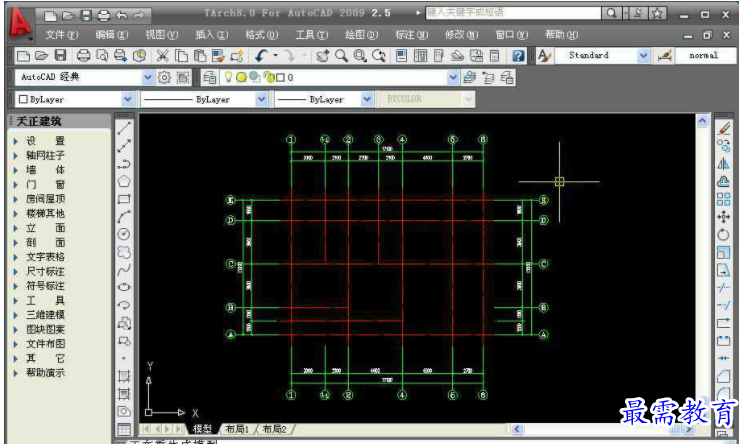
Task: Click the Print icon in standard toolbar
Action: [x=84, y=56]
